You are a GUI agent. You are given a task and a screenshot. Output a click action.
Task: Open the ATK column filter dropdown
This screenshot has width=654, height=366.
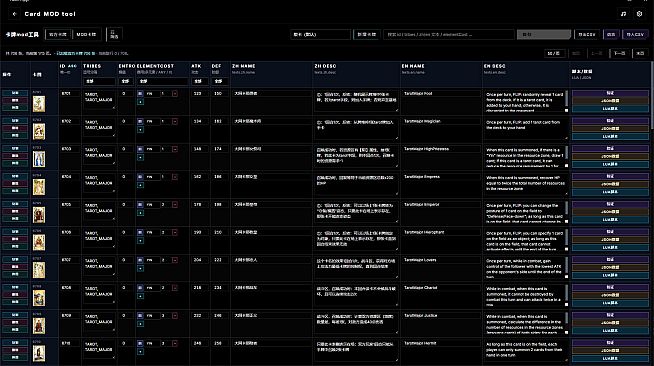click(199, 81)
